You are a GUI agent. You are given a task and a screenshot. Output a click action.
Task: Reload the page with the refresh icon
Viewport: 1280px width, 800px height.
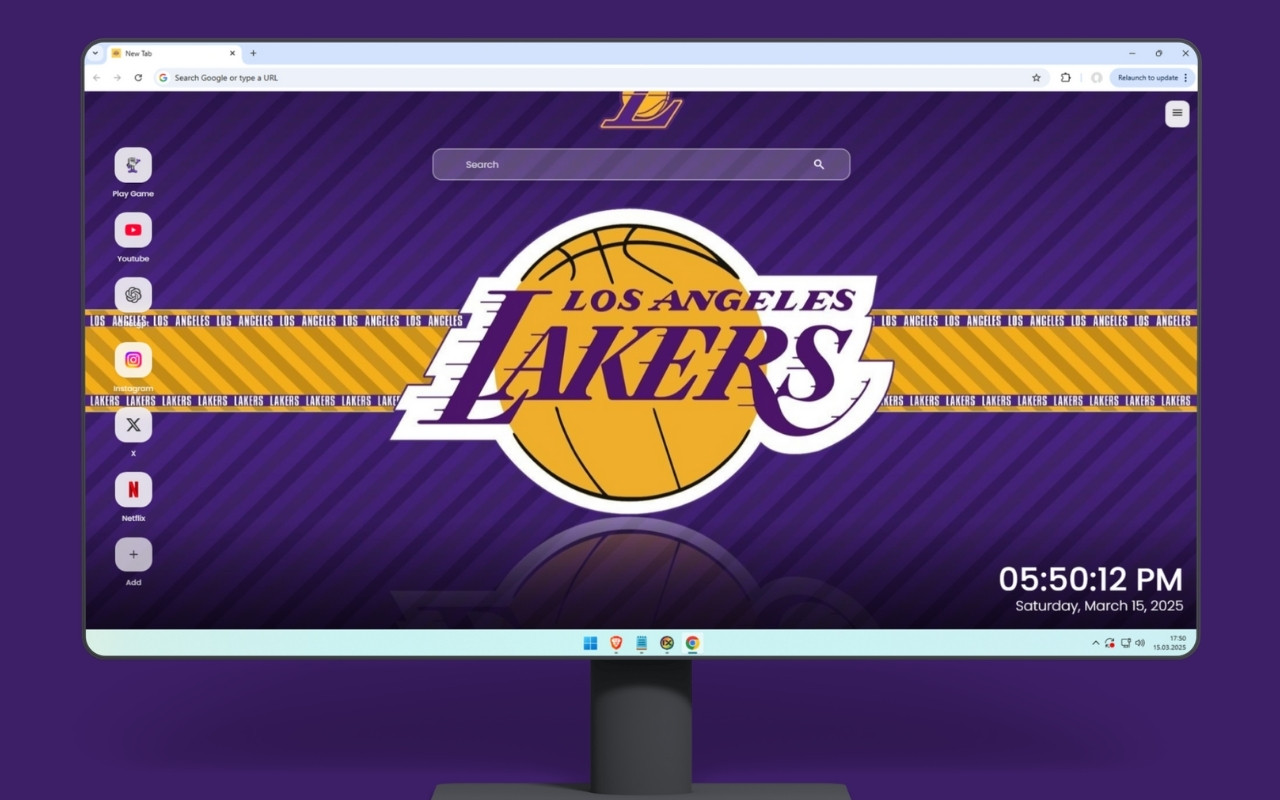[x=139, y=77]
